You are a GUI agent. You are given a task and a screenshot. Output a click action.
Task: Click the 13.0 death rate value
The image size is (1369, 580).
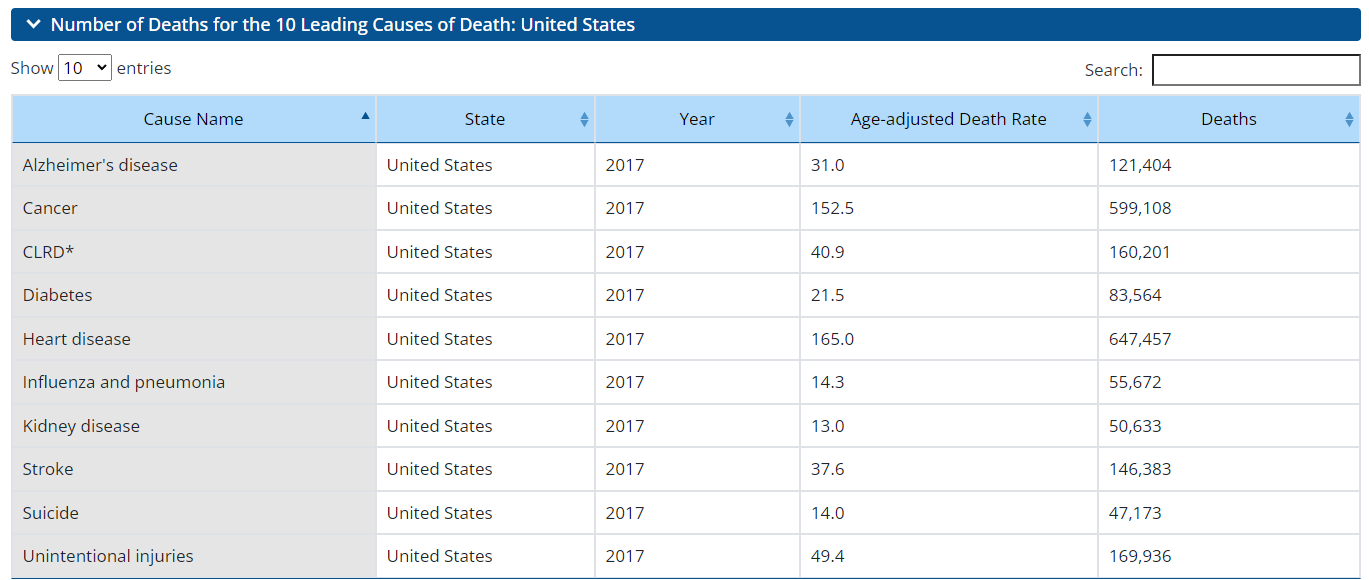pyautogui.click(x=828, y=426)
